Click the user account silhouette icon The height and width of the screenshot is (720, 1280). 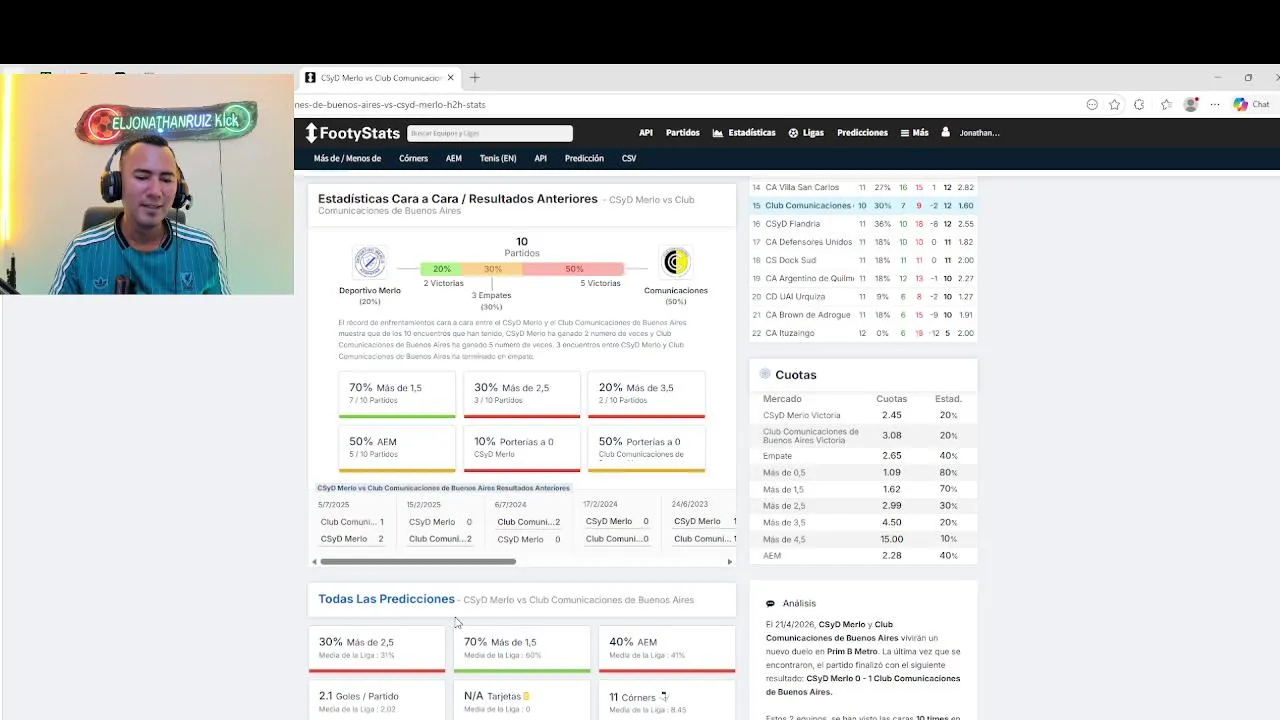[x=945, y=132]
